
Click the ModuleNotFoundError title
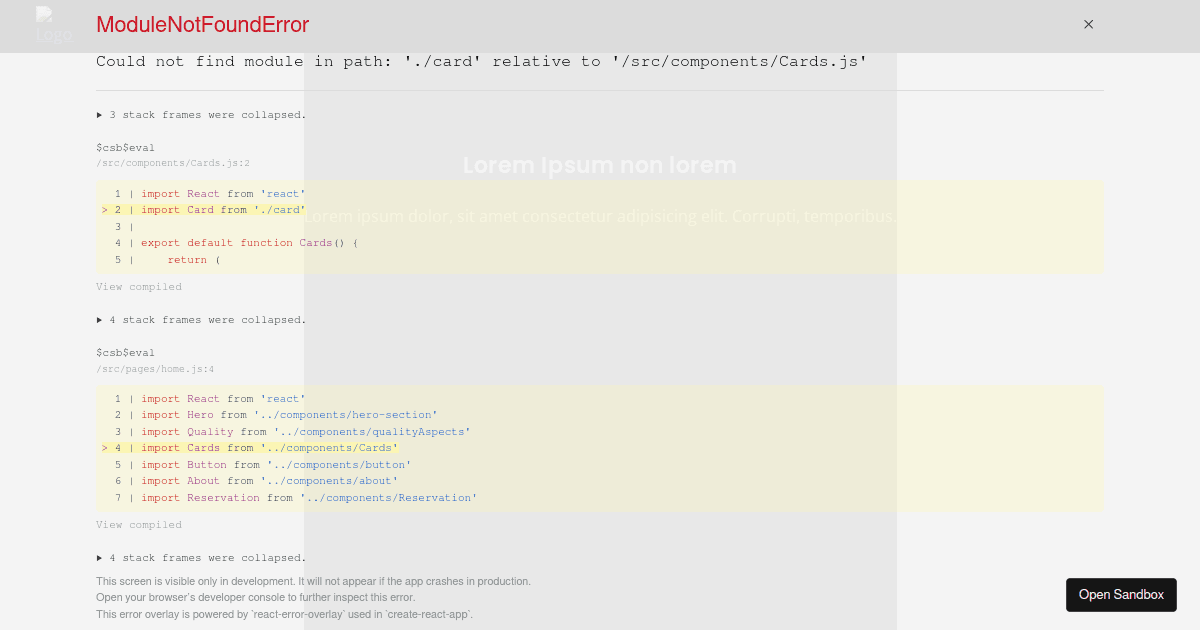click(202, 25)
